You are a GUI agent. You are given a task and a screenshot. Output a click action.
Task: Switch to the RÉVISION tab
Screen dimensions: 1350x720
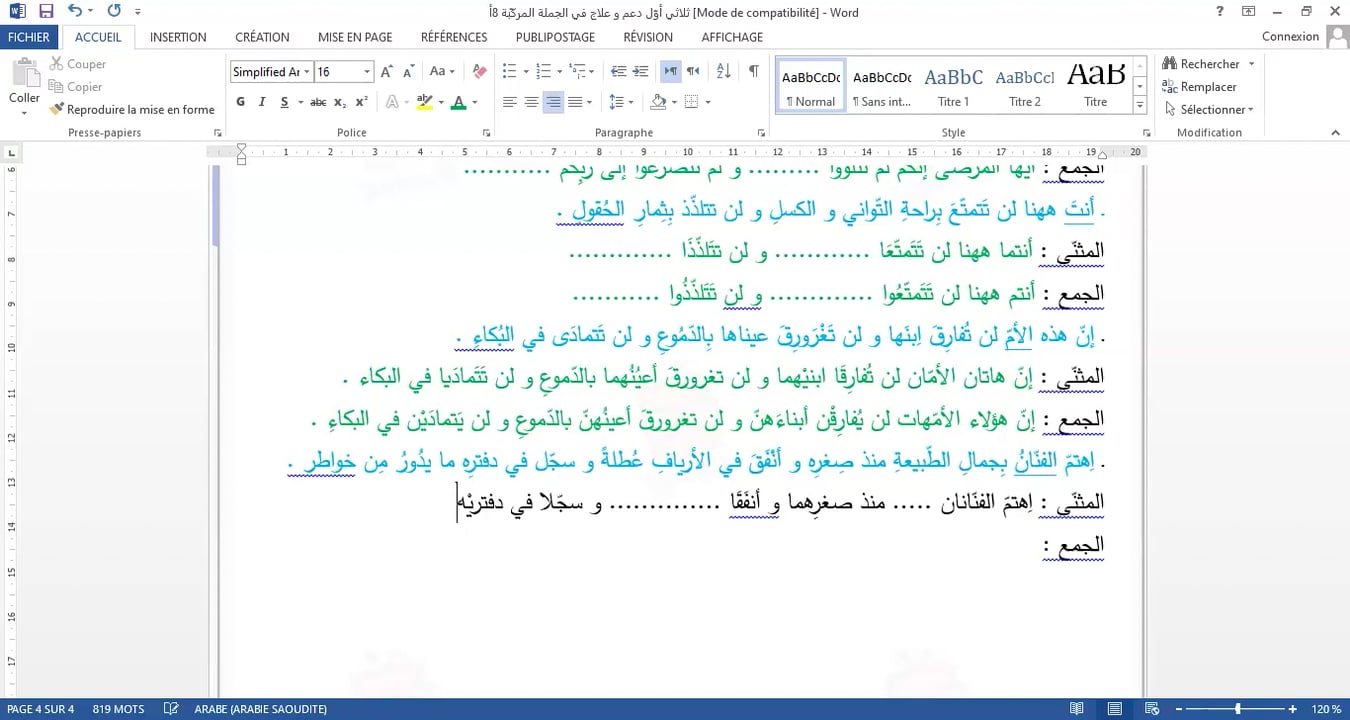(x=648, y=37)
